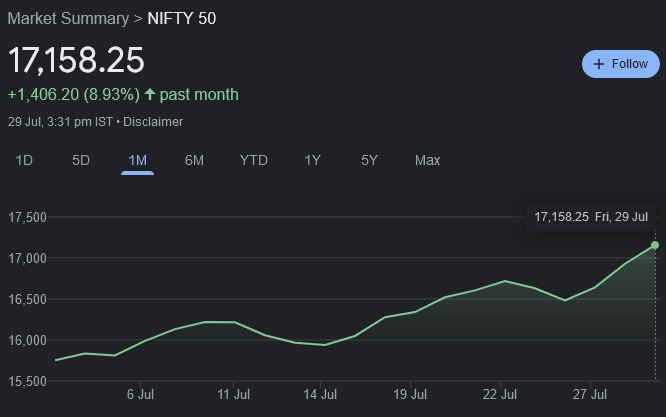
Task: View the 1Y chart range
Action: pos(312,160)
